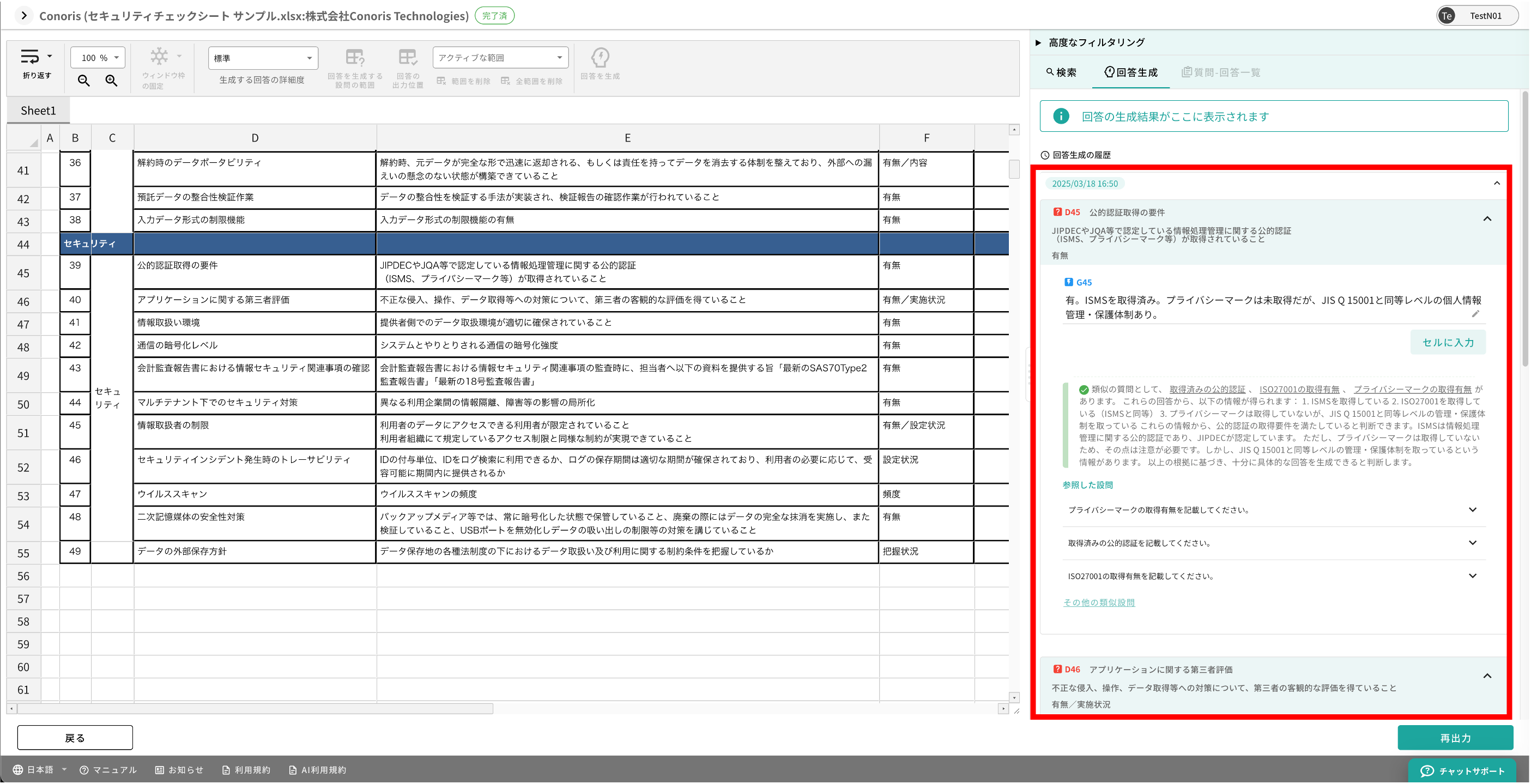This screenshot has height=784, width=1531.
Task: Click the zoom out magnifier icon
Action: point(84,81)
